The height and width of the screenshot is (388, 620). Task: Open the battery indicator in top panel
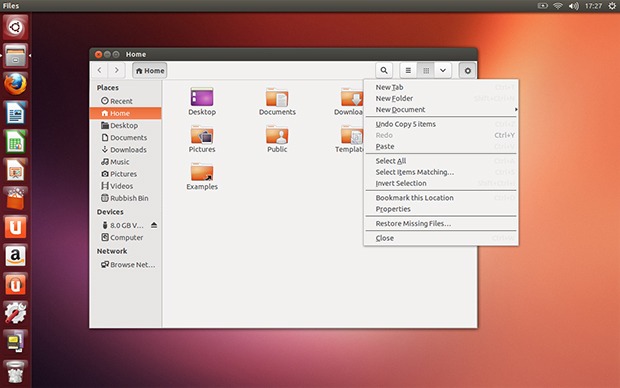point(542,6)
